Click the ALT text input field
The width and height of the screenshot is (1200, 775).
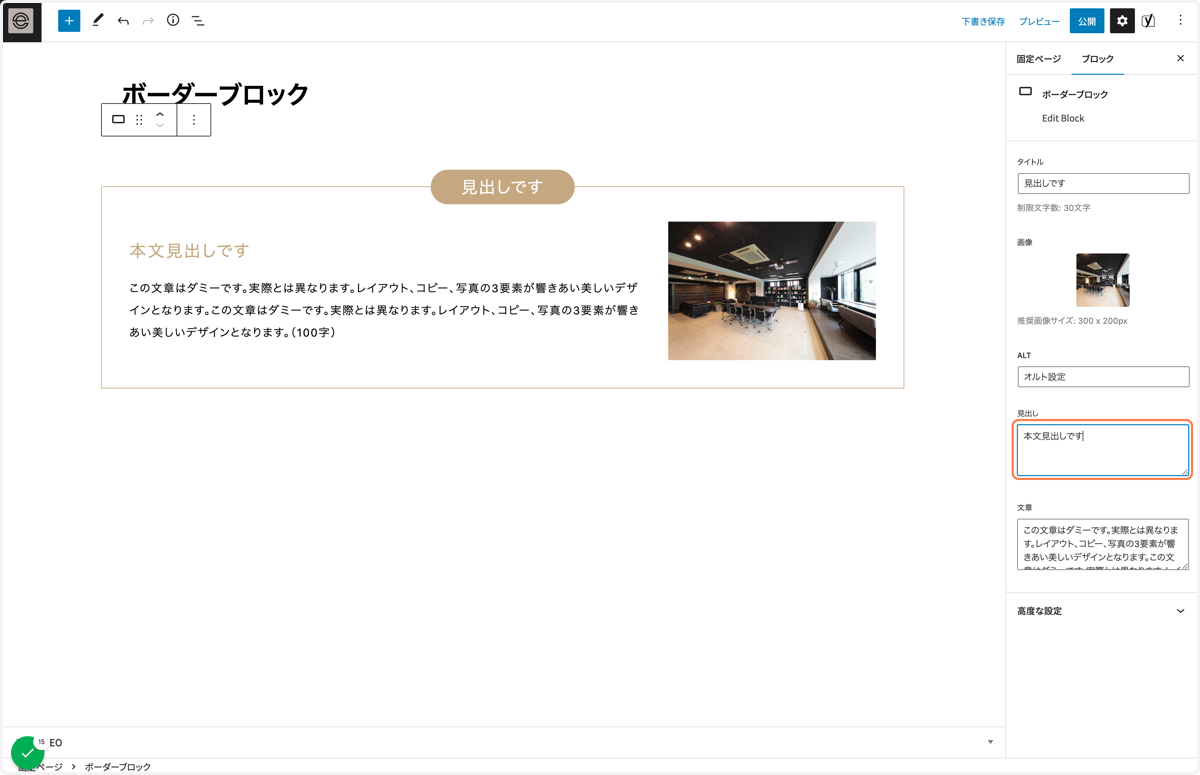pos(1103,377)
